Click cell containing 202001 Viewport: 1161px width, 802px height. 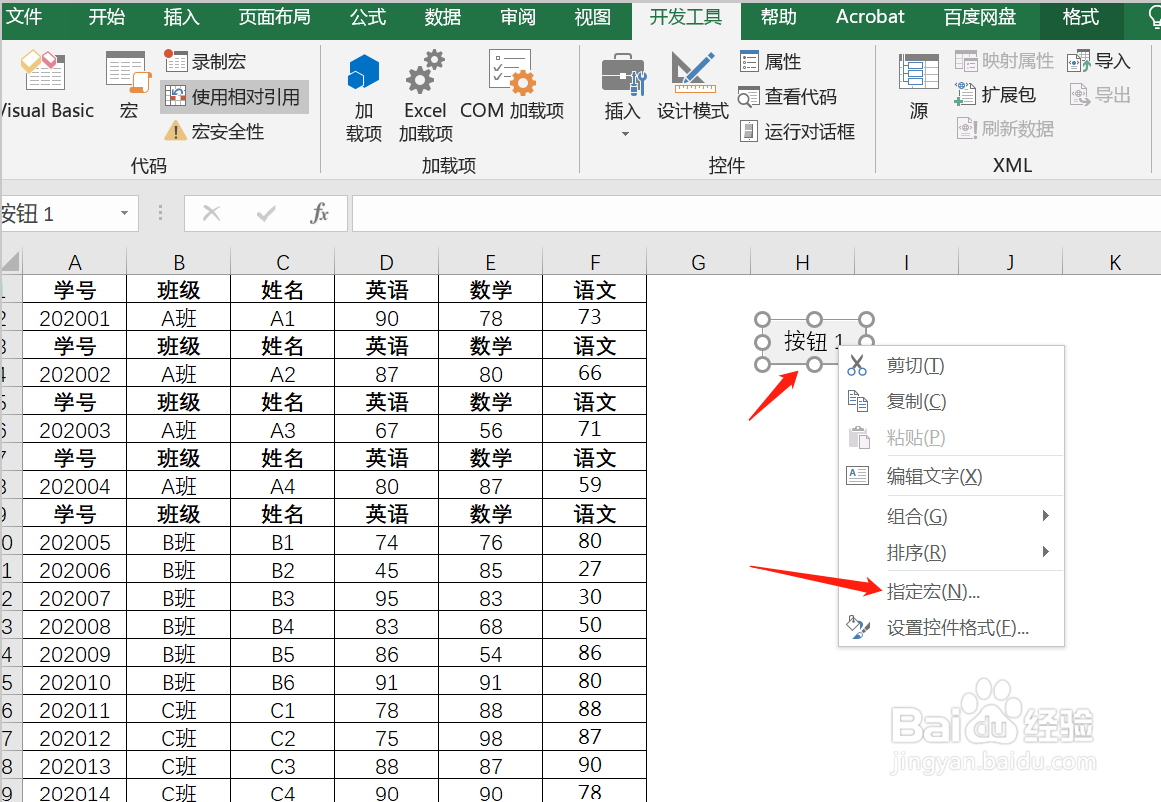click(75, 318)
